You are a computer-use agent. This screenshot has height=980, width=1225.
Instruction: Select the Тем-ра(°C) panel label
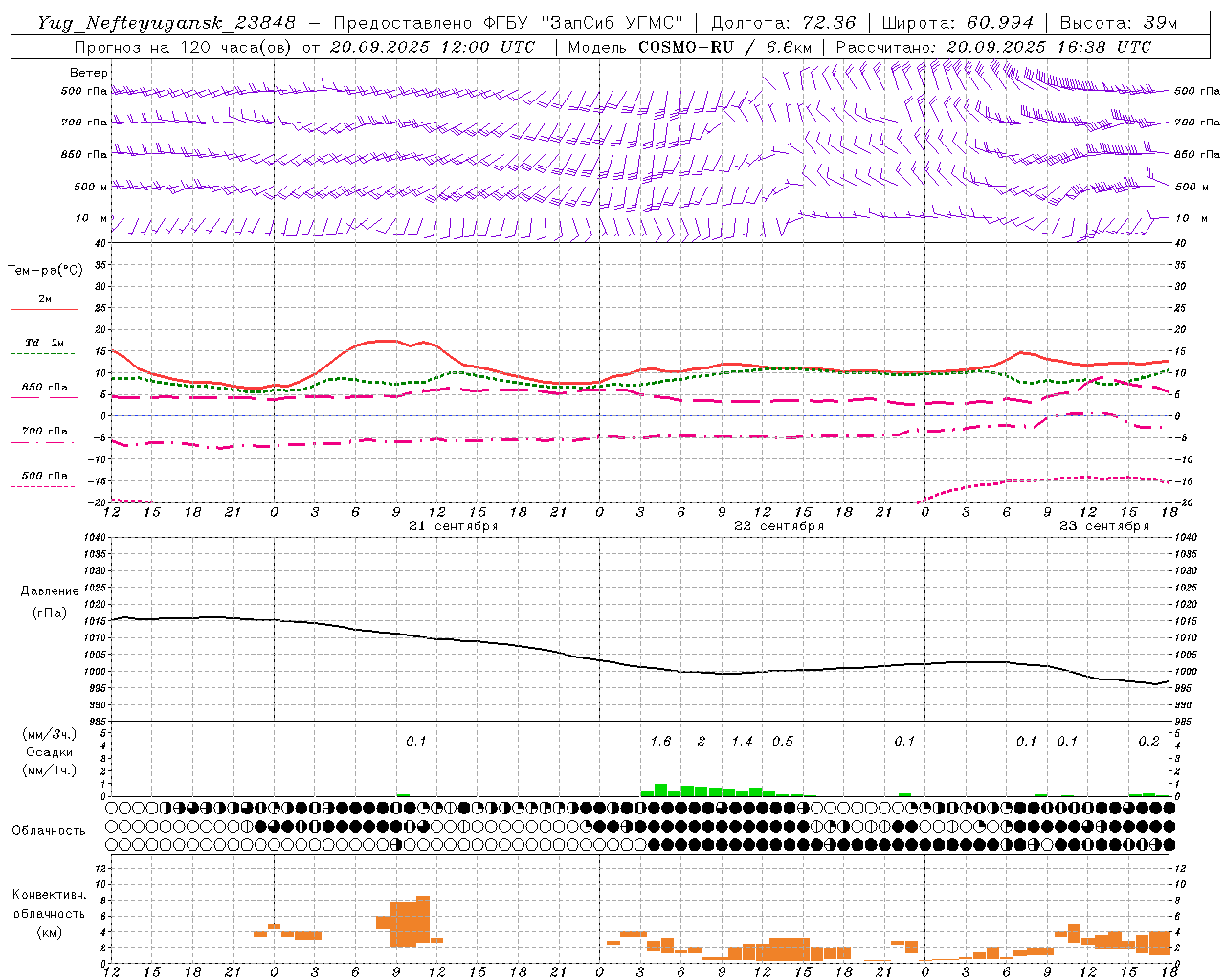point(45,271)
